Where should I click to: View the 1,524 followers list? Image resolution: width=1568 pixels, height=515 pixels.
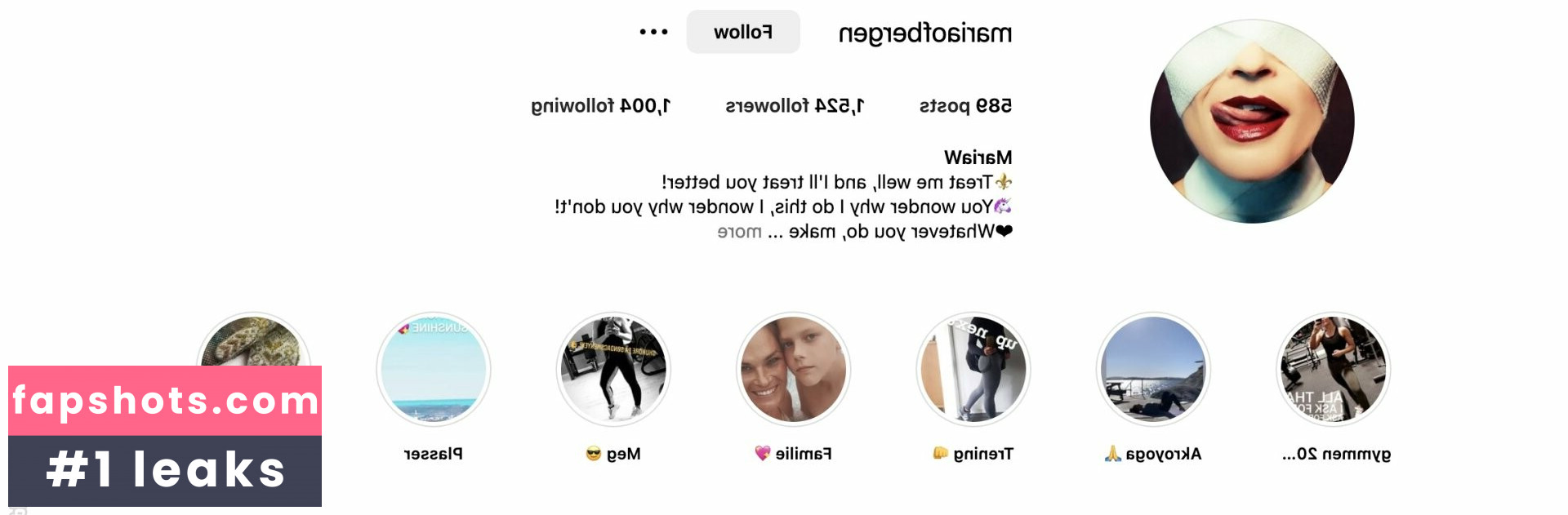795,106
